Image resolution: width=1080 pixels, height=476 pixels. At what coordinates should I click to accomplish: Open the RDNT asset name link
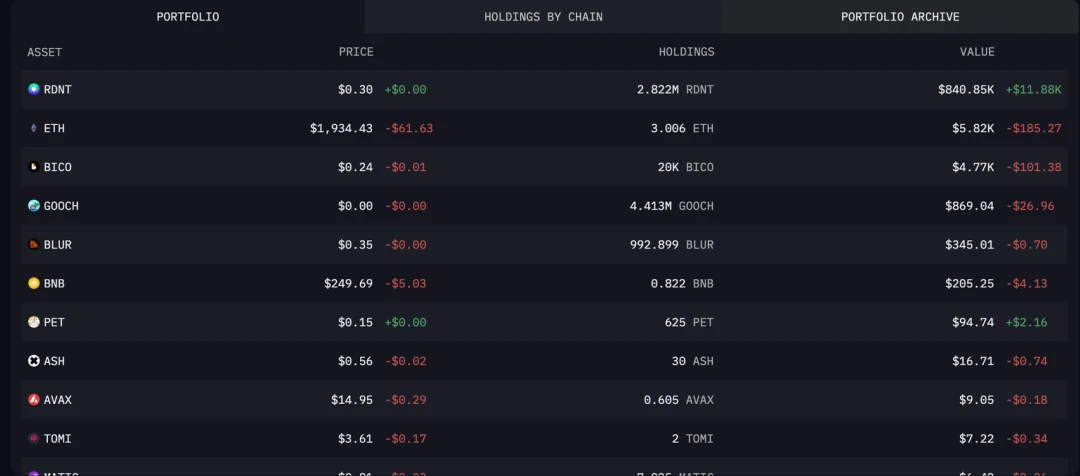coord(58,90)
